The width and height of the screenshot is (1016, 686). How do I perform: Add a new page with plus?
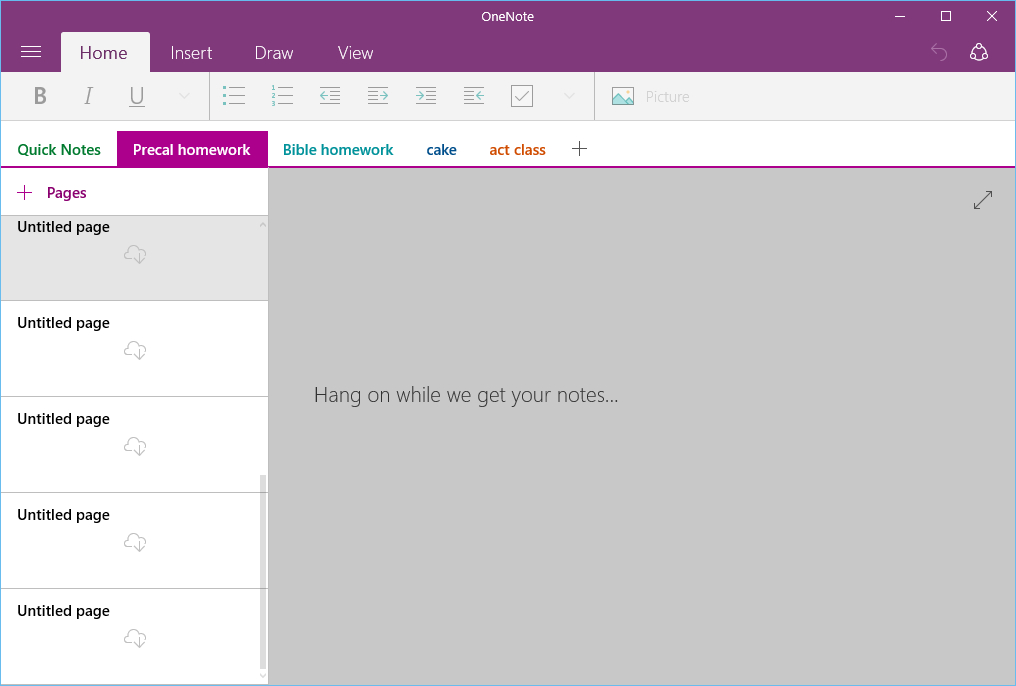tap(25, 192)
